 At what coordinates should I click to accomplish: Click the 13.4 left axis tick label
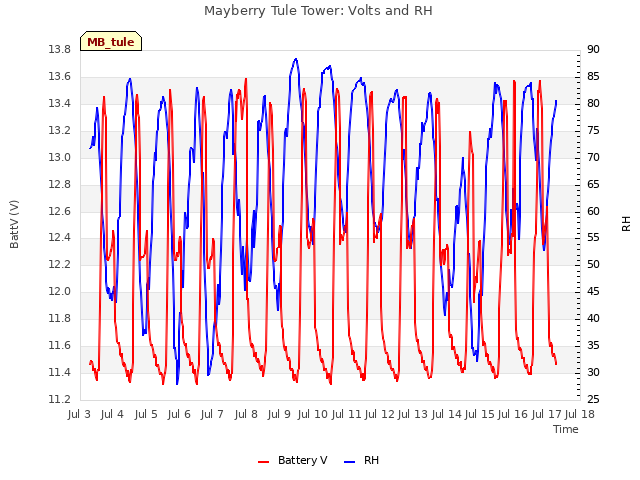click(x=60, y=104)
